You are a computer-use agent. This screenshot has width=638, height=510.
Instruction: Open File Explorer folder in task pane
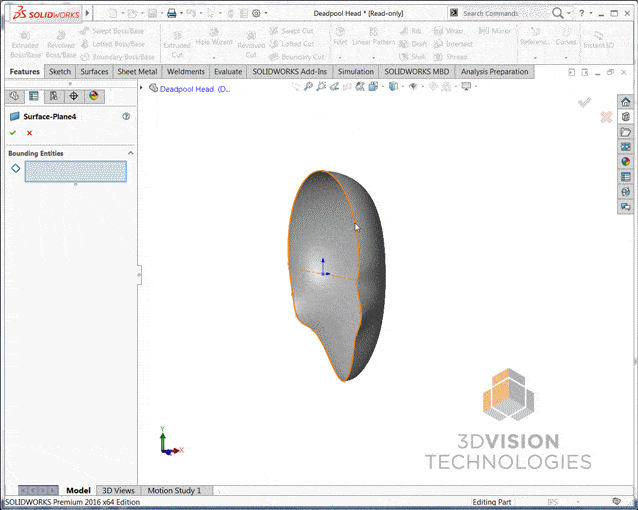(x=625, y=132)
